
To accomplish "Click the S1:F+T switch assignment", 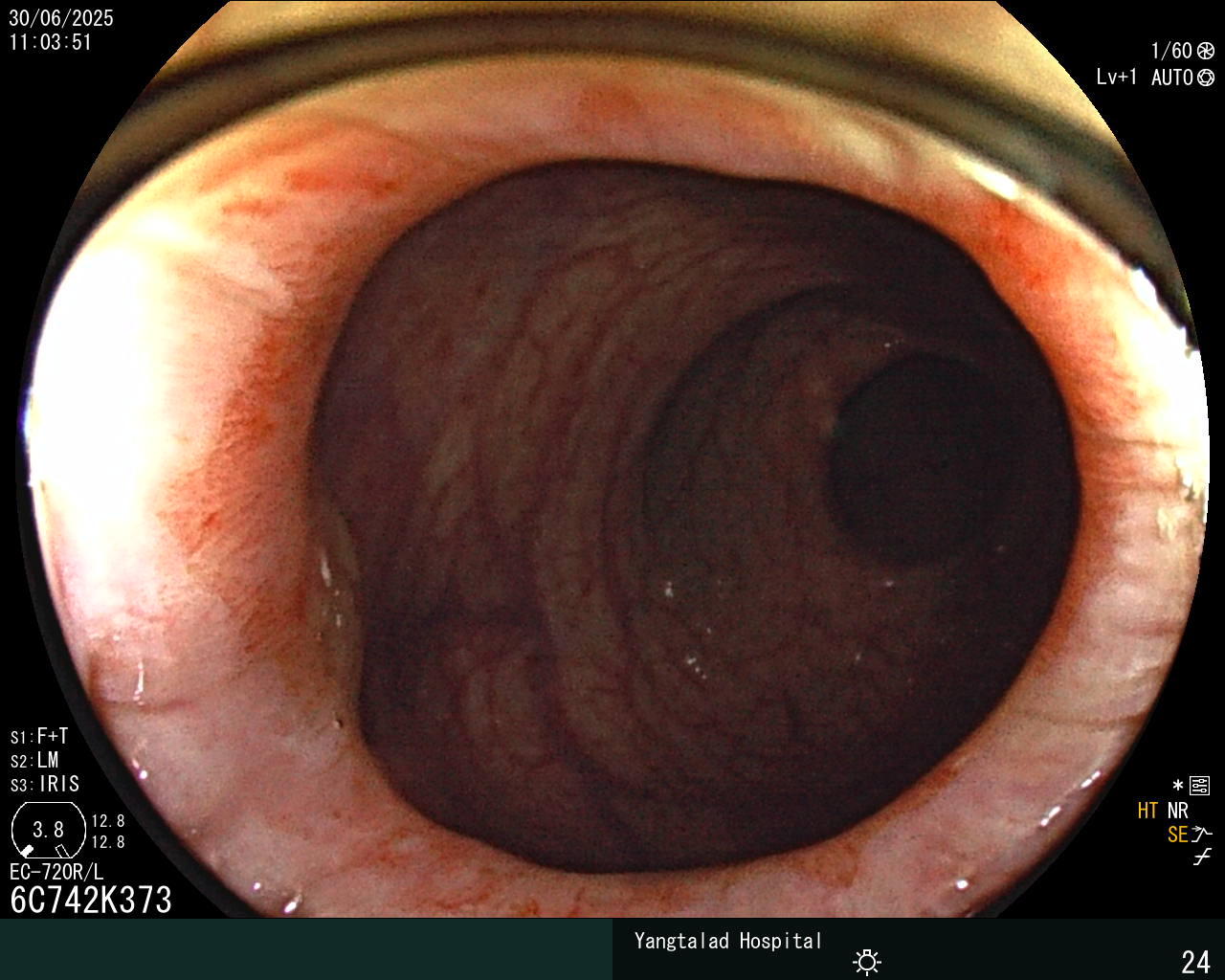I will point(39,737).
